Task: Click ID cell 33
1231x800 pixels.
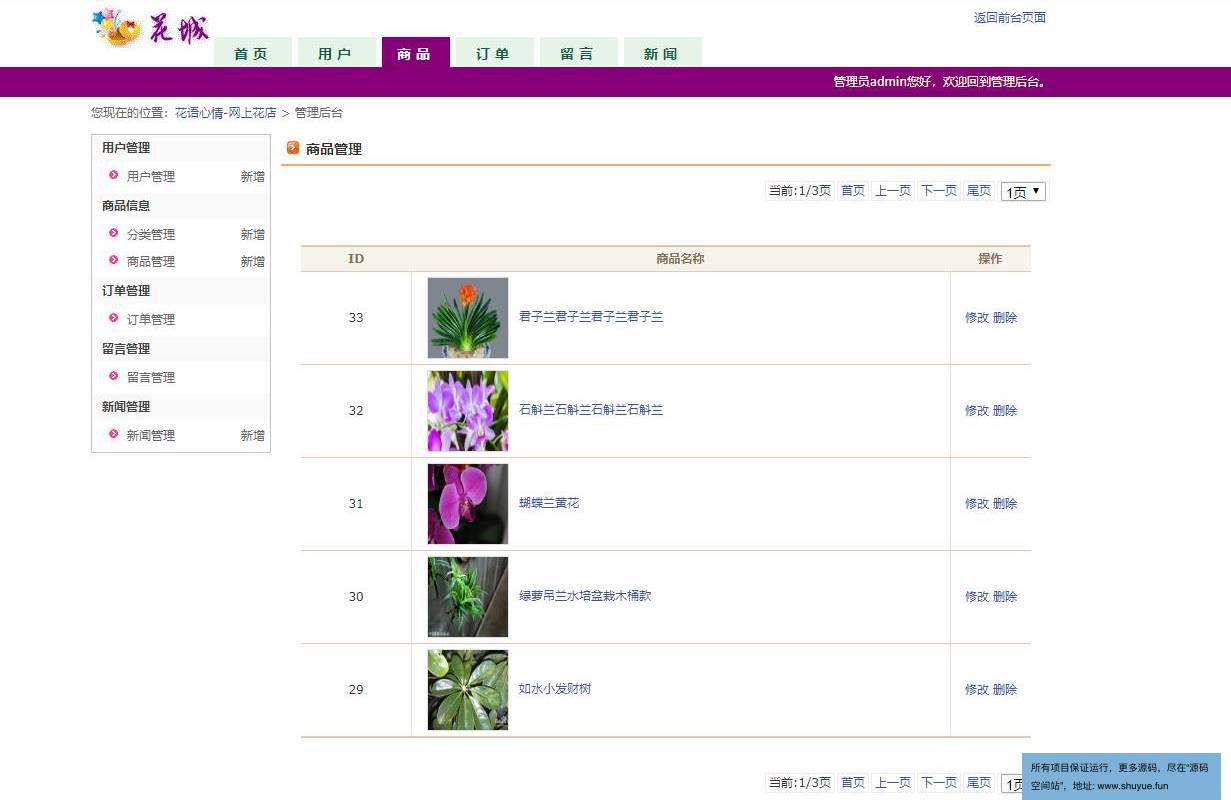Action: (356, 318)
